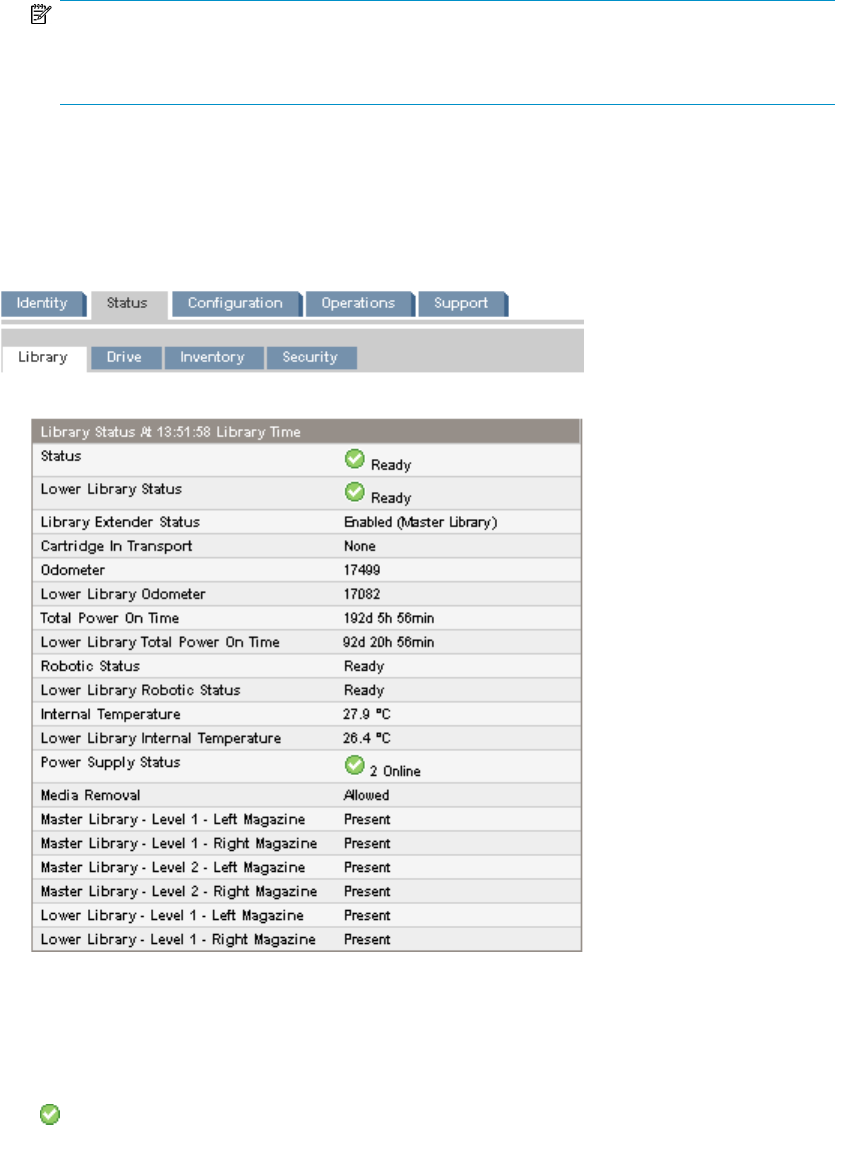Click Master Library Level 1 Right Magazine row
Image resolution: width=864 pixels, height=1152 pixels.
tap(306, 844)
